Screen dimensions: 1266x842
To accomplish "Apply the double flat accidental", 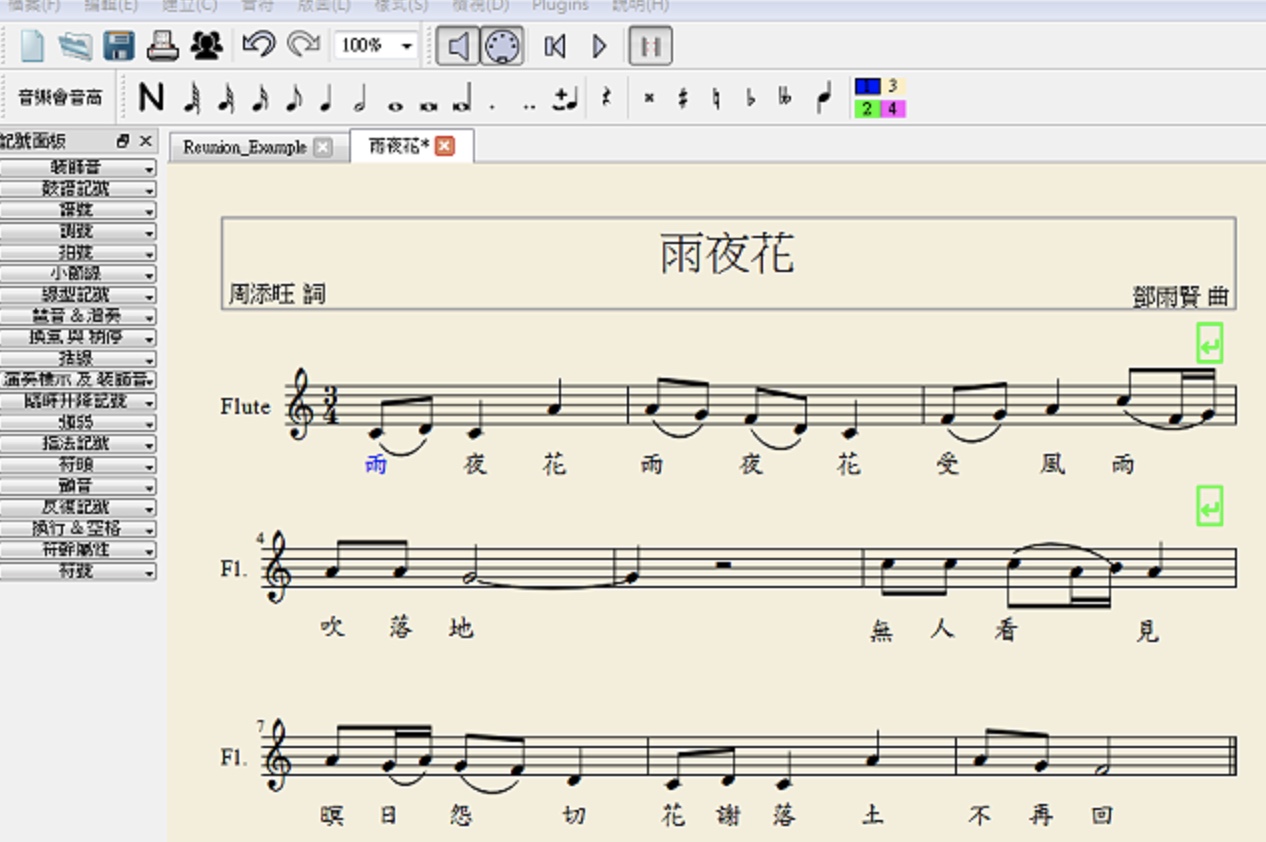I will pyautogui.click(x=785, y=98).
